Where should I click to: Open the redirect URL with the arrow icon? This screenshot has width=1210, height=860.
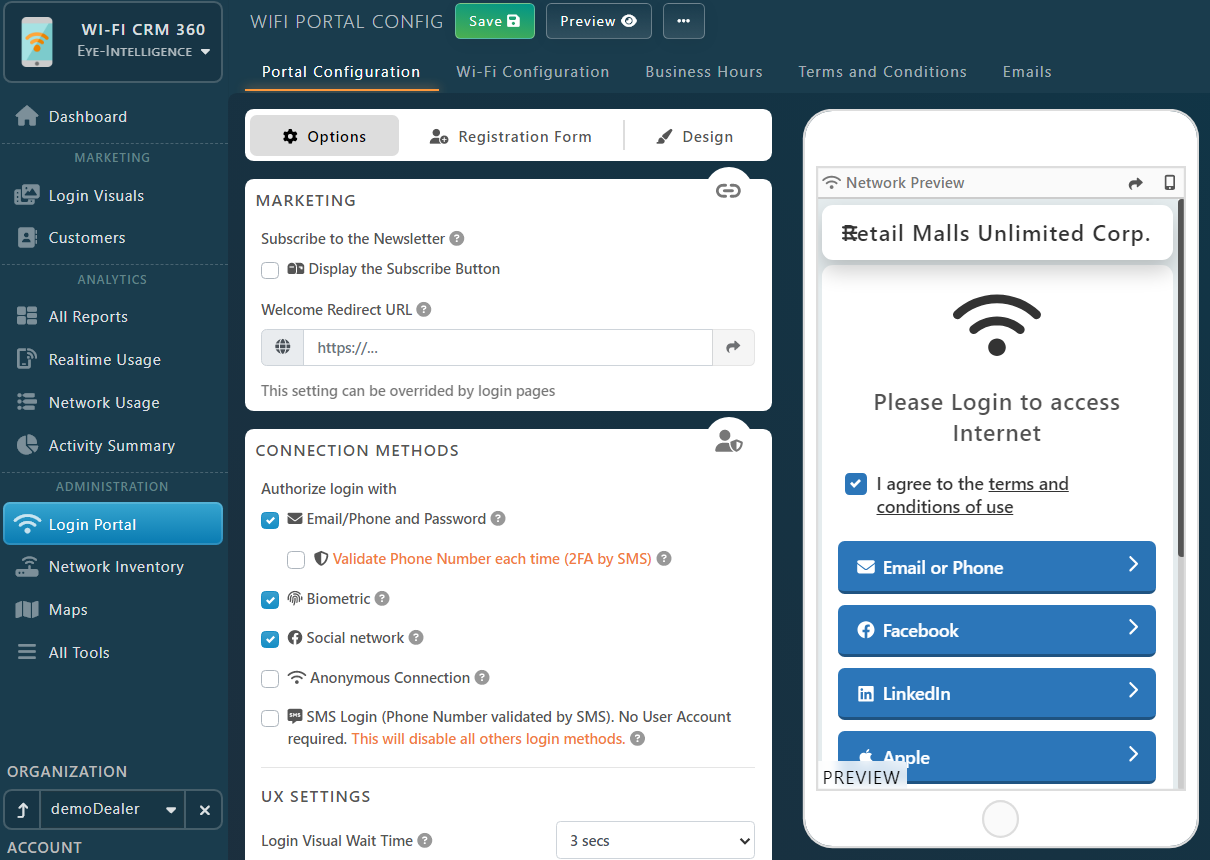click(733, 347)
